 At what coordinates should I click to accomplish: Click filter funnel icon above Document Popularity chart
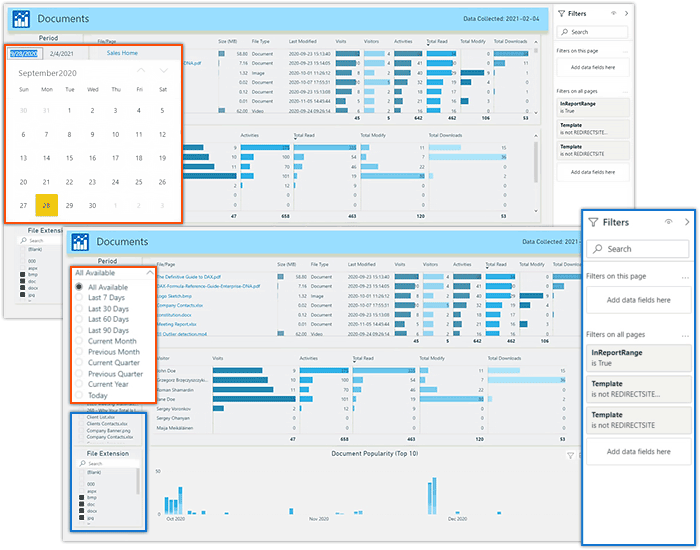[x=571, y=455]
